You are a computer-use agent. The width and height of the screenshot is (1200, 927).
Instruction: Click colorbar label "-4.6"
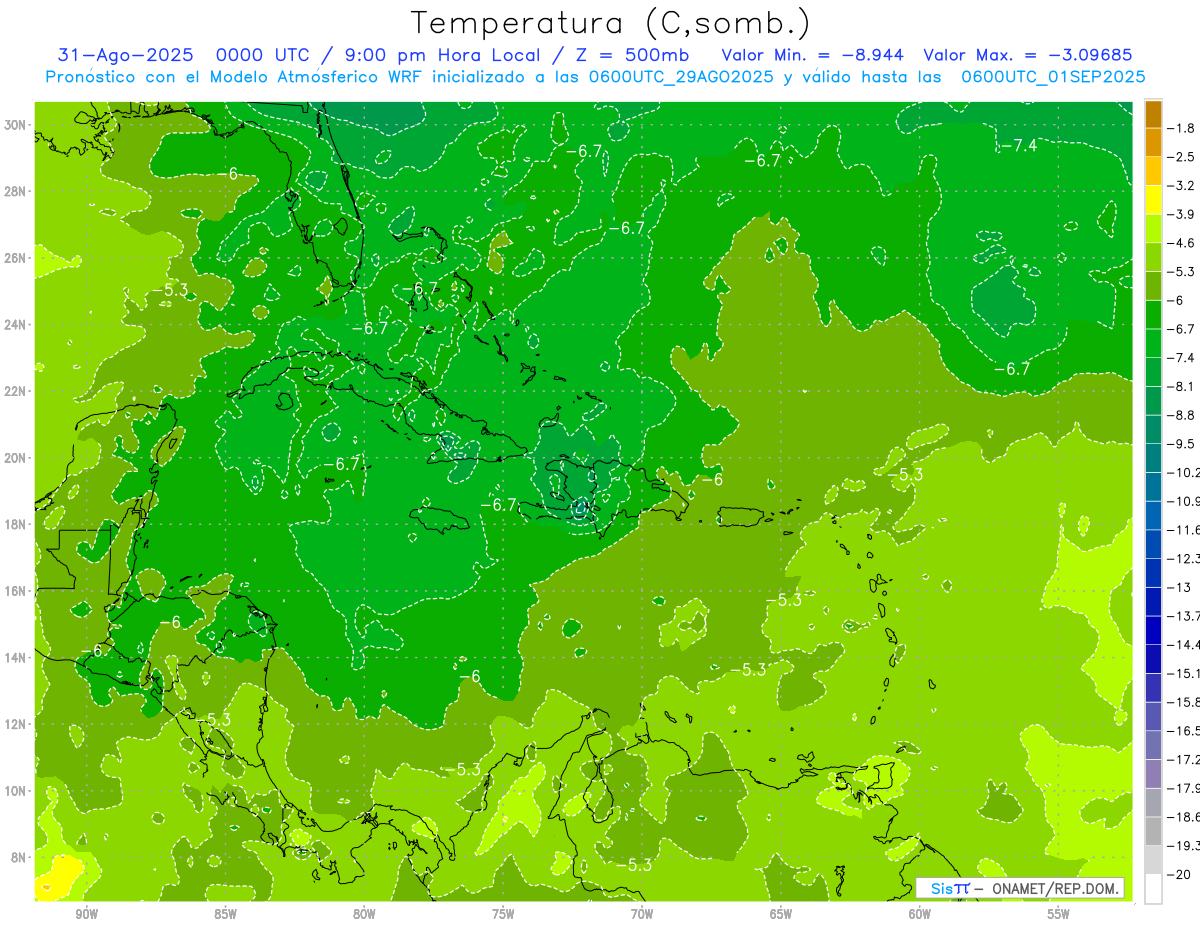(x=1183, y=243)
